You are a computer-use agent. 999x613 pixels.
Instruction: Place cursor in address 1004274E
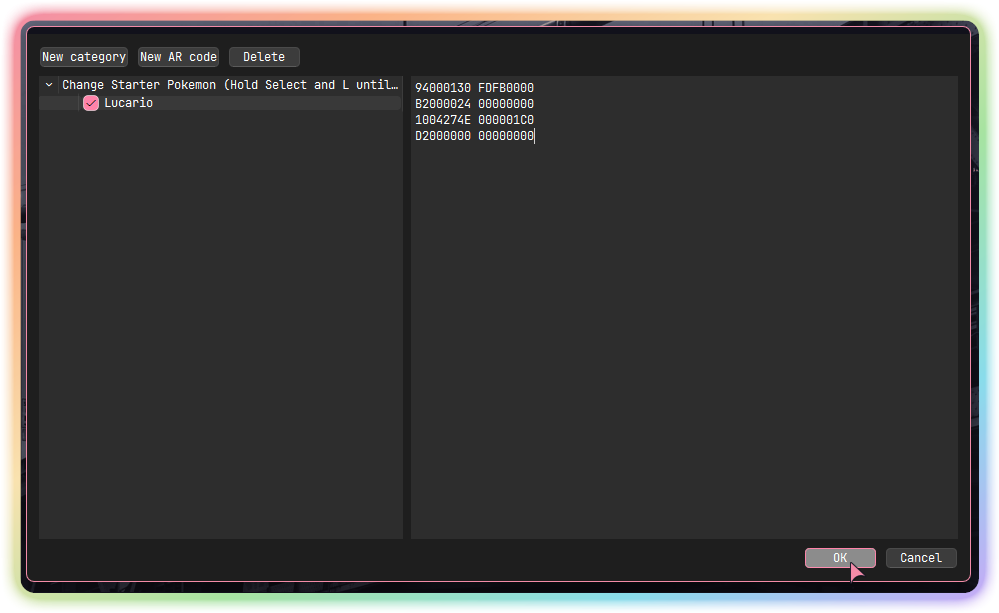coord(442,120)
